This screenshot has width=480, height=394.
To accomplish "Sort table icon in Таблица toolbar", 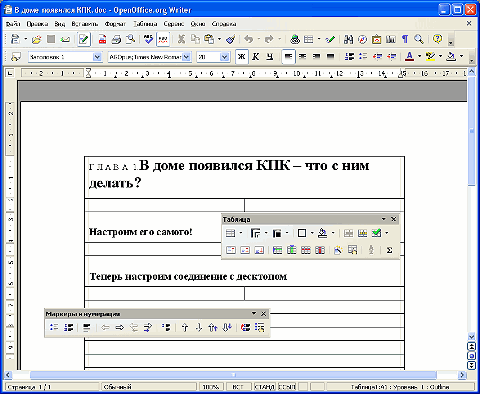I will point(371,250).
